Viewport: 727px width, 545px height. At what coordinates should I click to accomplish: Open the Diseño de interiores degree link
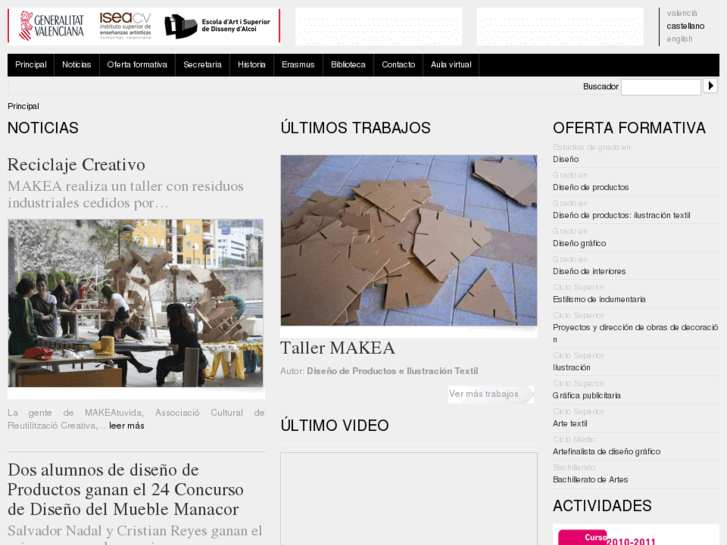(x=589, y=271)
